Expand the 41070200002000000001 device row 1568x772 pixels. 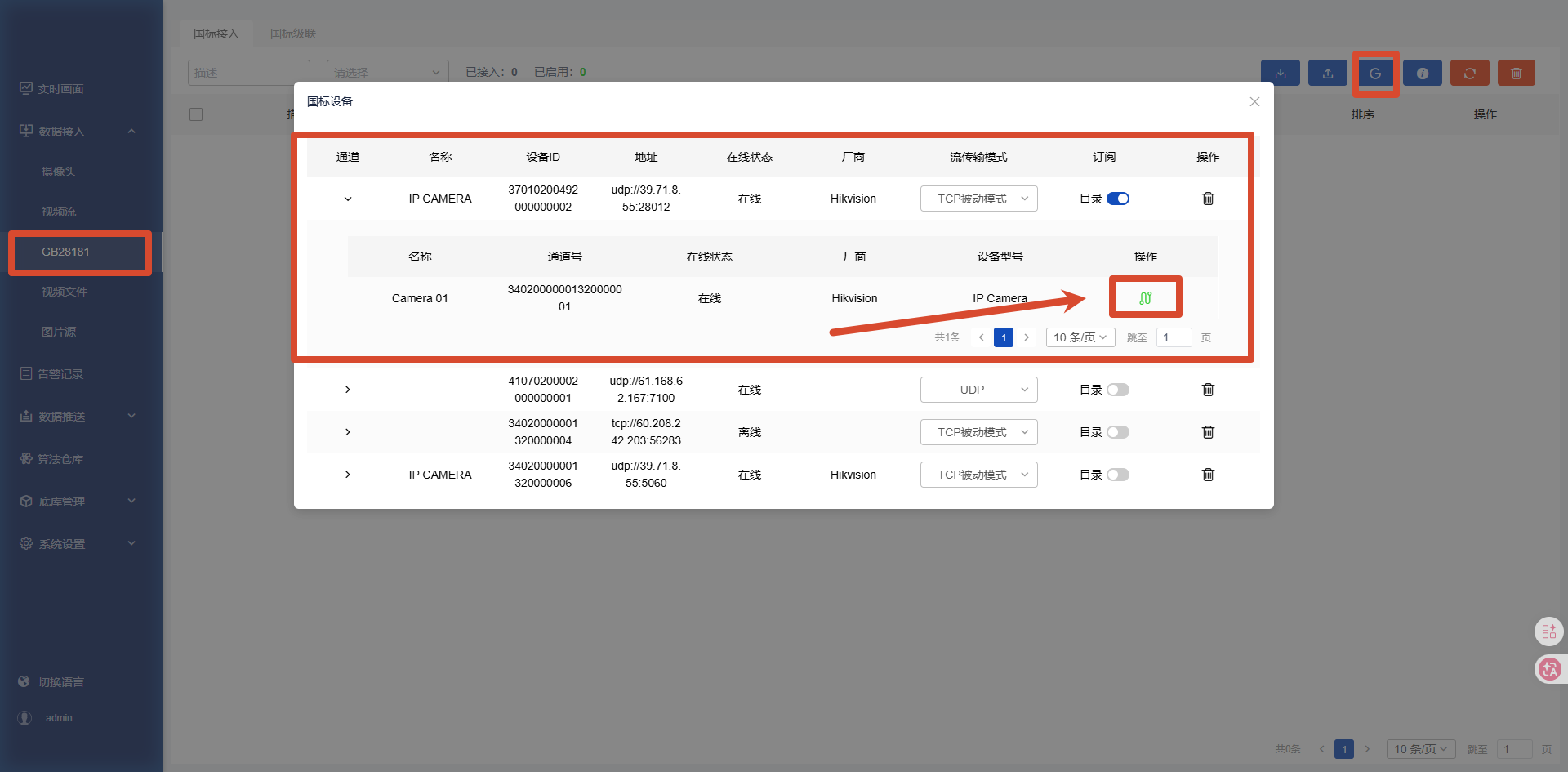point(348,390)
